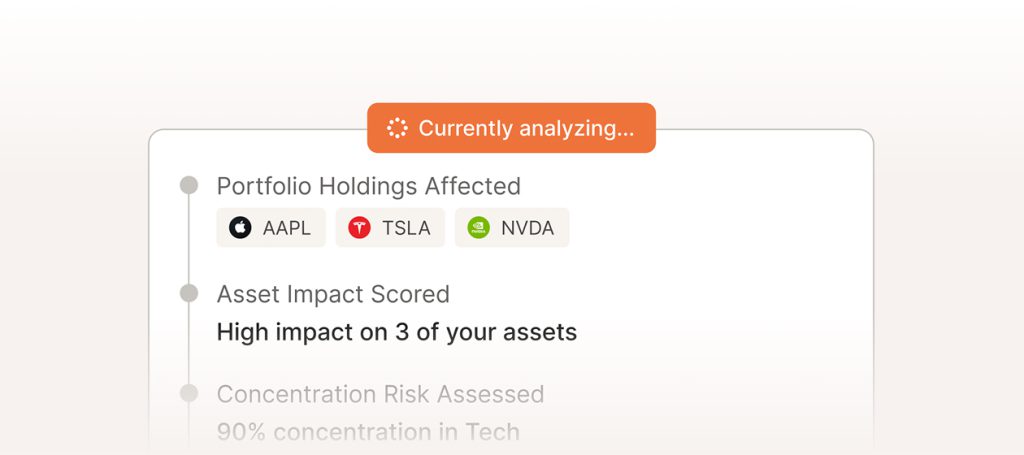Select the Concentration Risk Assessed timeline dot
The height and width of the screenshot is (455, 1024).
pos(188,394)
